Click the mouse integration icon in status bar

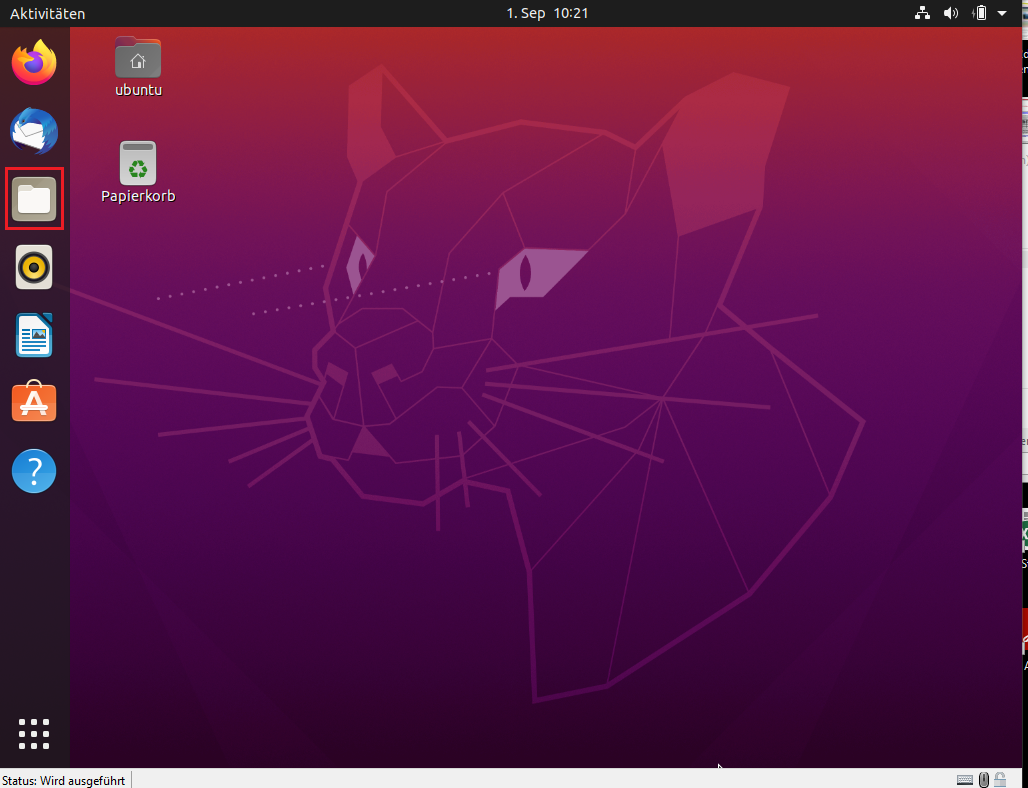coord(983,779)
